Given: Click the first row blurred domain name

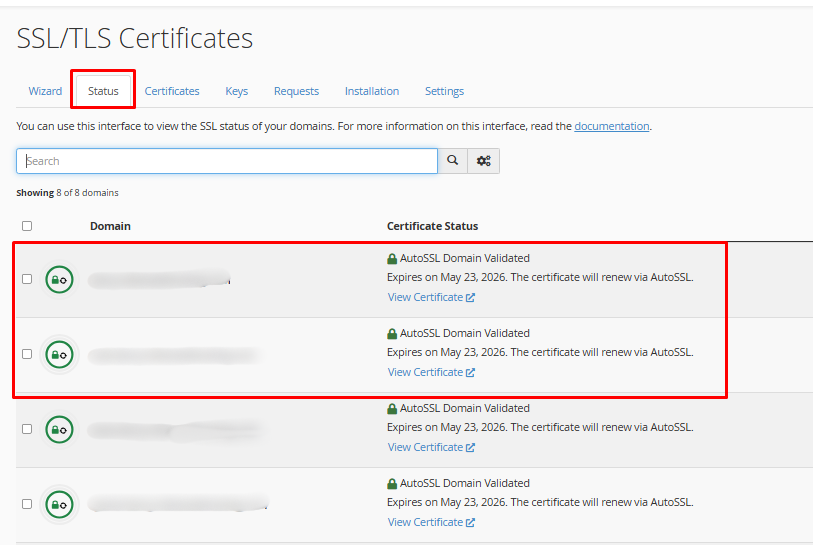Looking at the screenshot, I should pyautogui.click(x=159, y=280).
